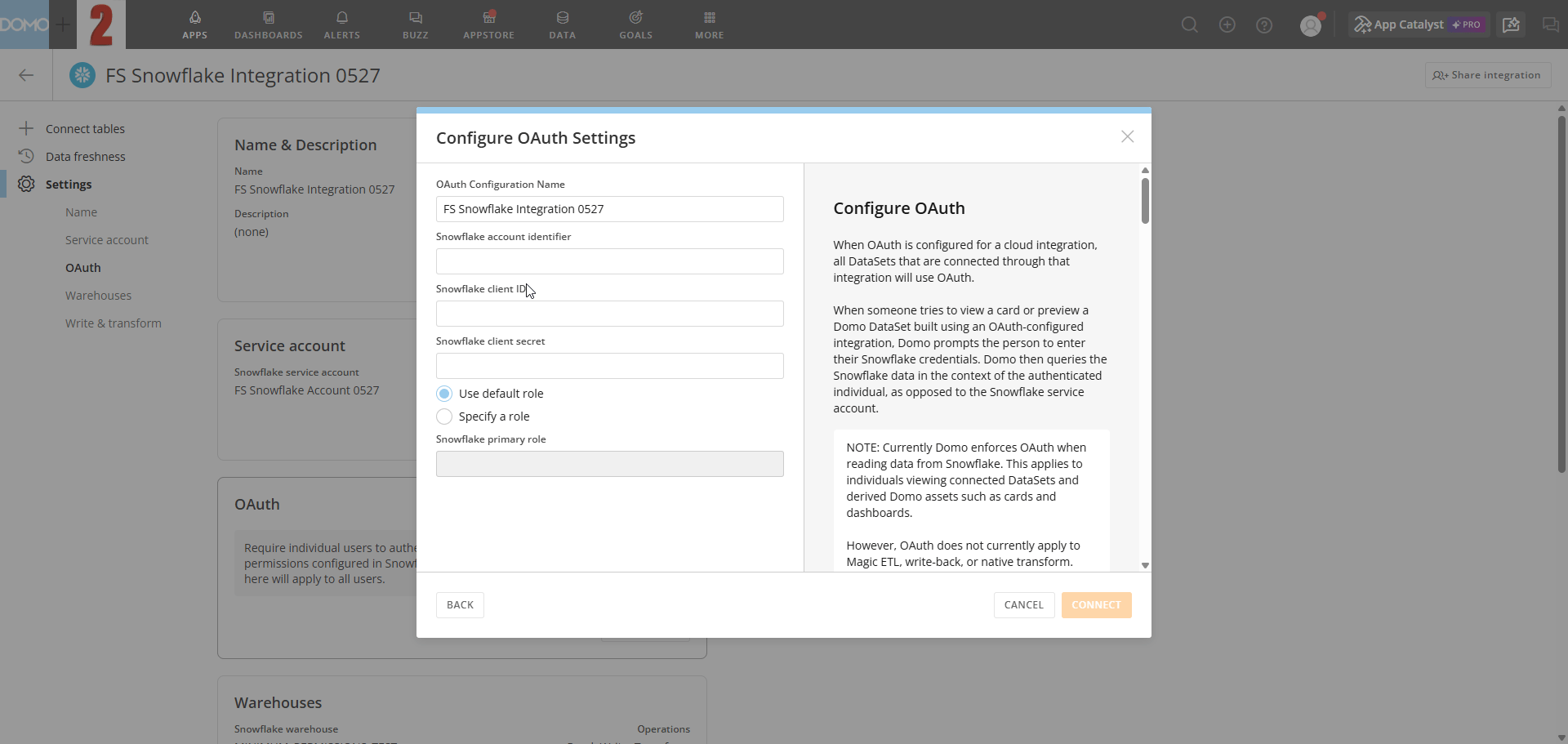This screenshot has width=1568, height=744.
Task: Open the Buzz conversation panel icon at far right
Action: point(1550,25)
